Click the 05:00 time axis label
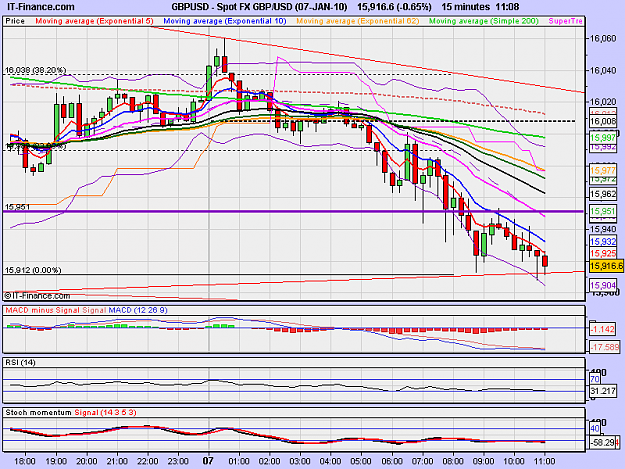Image resolution: width=625 pixels, height=469 pixels. pyautogui.click(x=361, y=461)
